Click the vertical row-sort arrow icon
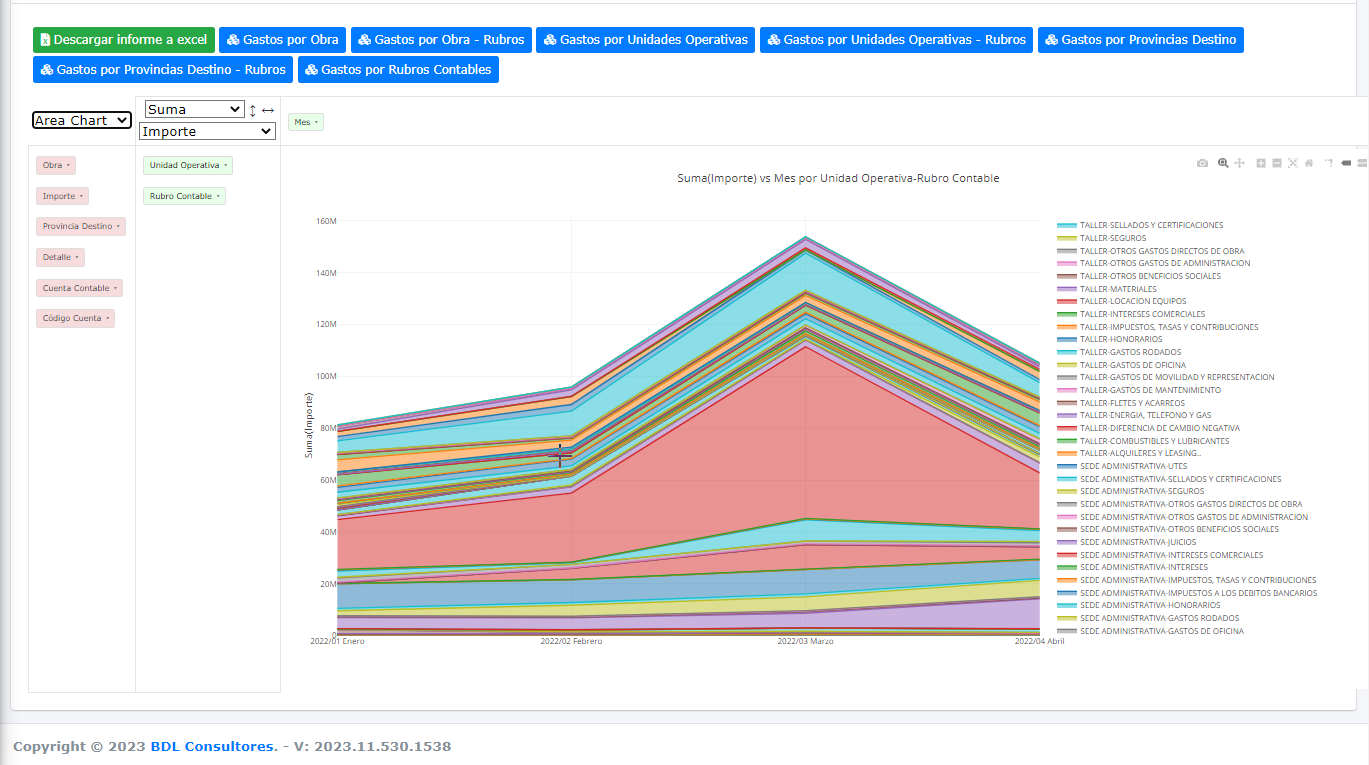The height and width of the screenshot is (765, 1369). pos(253,110)
